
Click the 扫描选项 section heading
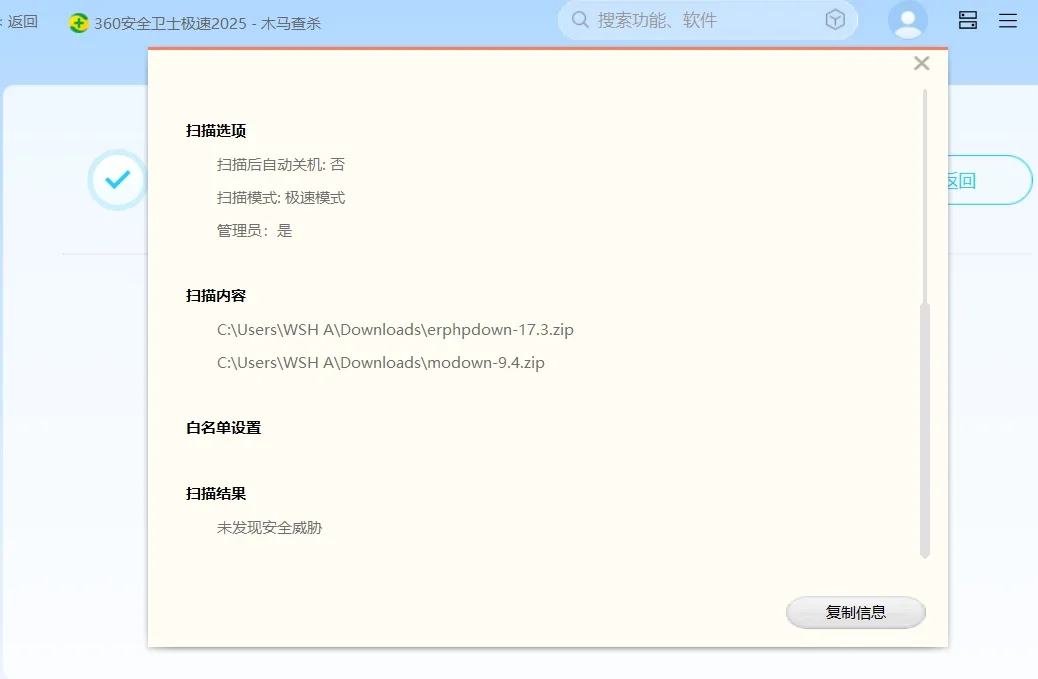coord(218,130)
